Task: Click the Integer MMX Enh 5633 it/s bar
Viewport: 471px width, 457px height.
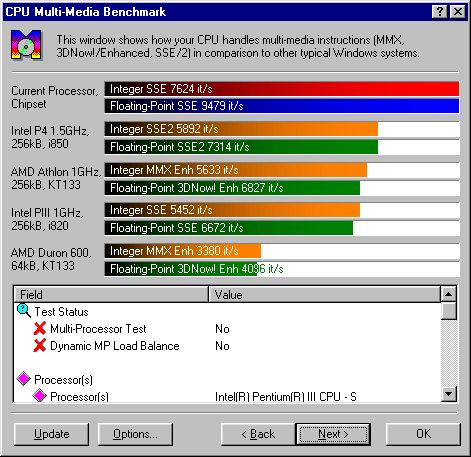Action: click(x=236, y=170)
